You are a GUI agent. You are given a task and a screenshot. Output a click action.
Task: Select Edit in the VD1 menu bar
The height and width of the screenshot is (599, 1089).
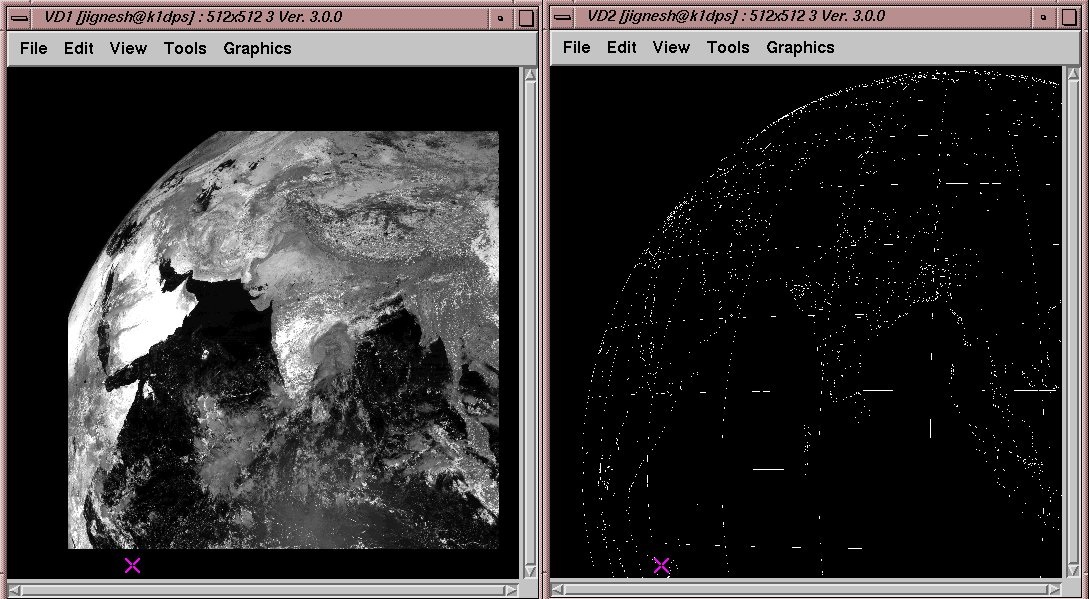(79, 48)
